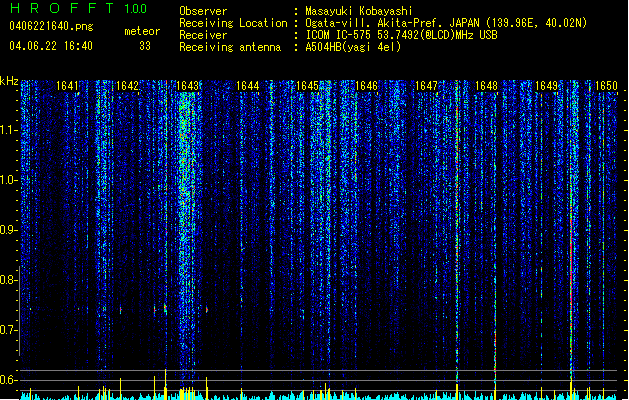Click the 'Observer' field label
The image size is (629, 400).
203,11
